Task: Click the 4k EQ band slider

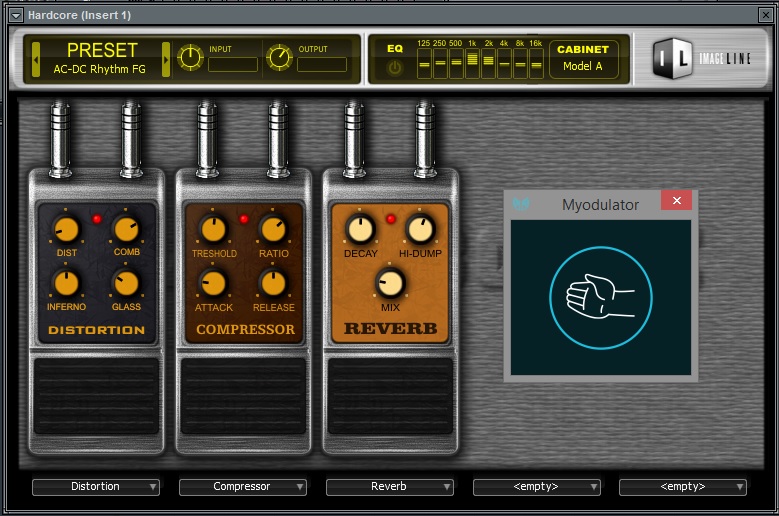Action: click(x=504, y=64)
